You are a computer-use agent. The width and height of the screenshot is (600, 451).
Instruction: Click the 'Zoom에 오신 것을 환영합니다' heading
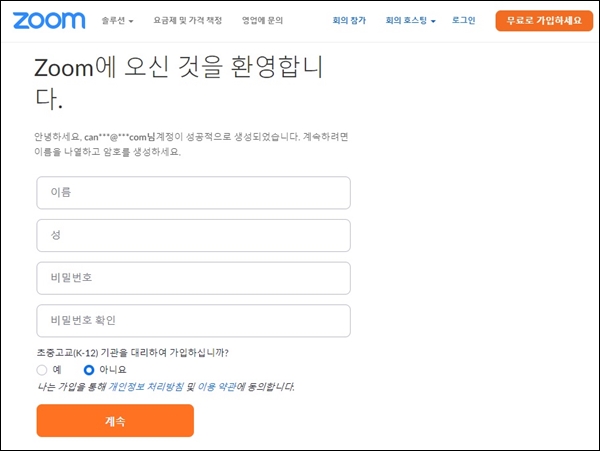178,82
